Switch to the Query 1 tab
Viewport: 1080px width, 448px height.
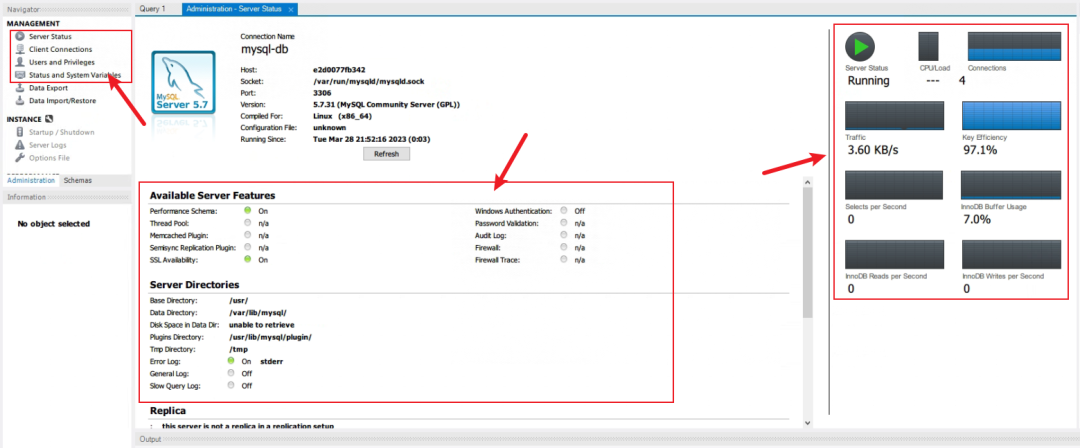(153, 9)
